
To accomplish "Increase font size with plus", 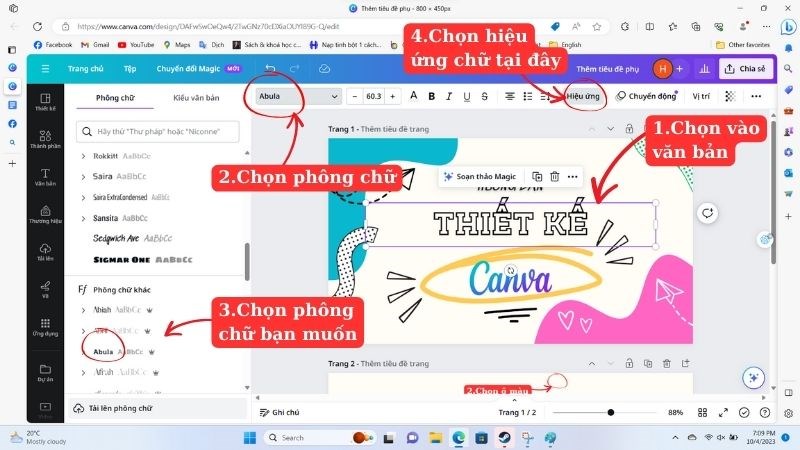I will coord(392,96).
